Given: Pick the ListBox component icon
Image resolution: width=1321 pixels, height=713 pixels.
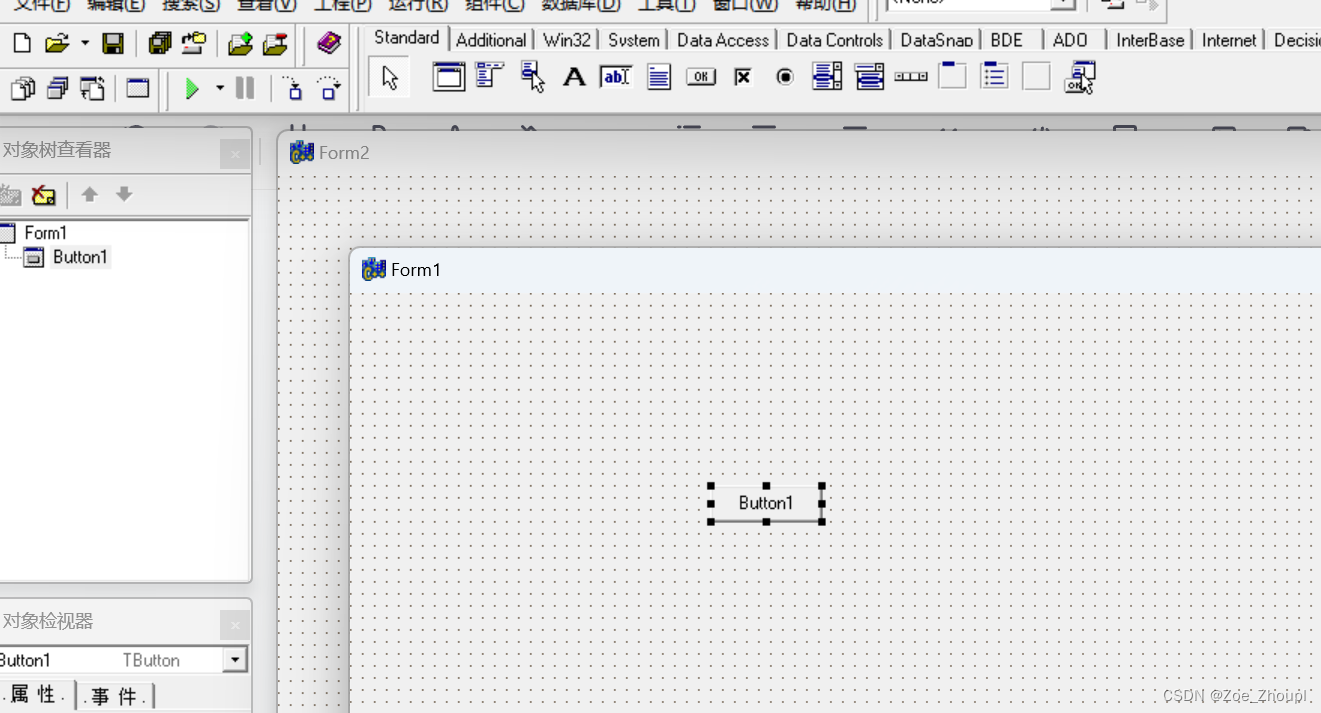Looking at the screenshot, I should pyautogui.click(x=827, y=76).
